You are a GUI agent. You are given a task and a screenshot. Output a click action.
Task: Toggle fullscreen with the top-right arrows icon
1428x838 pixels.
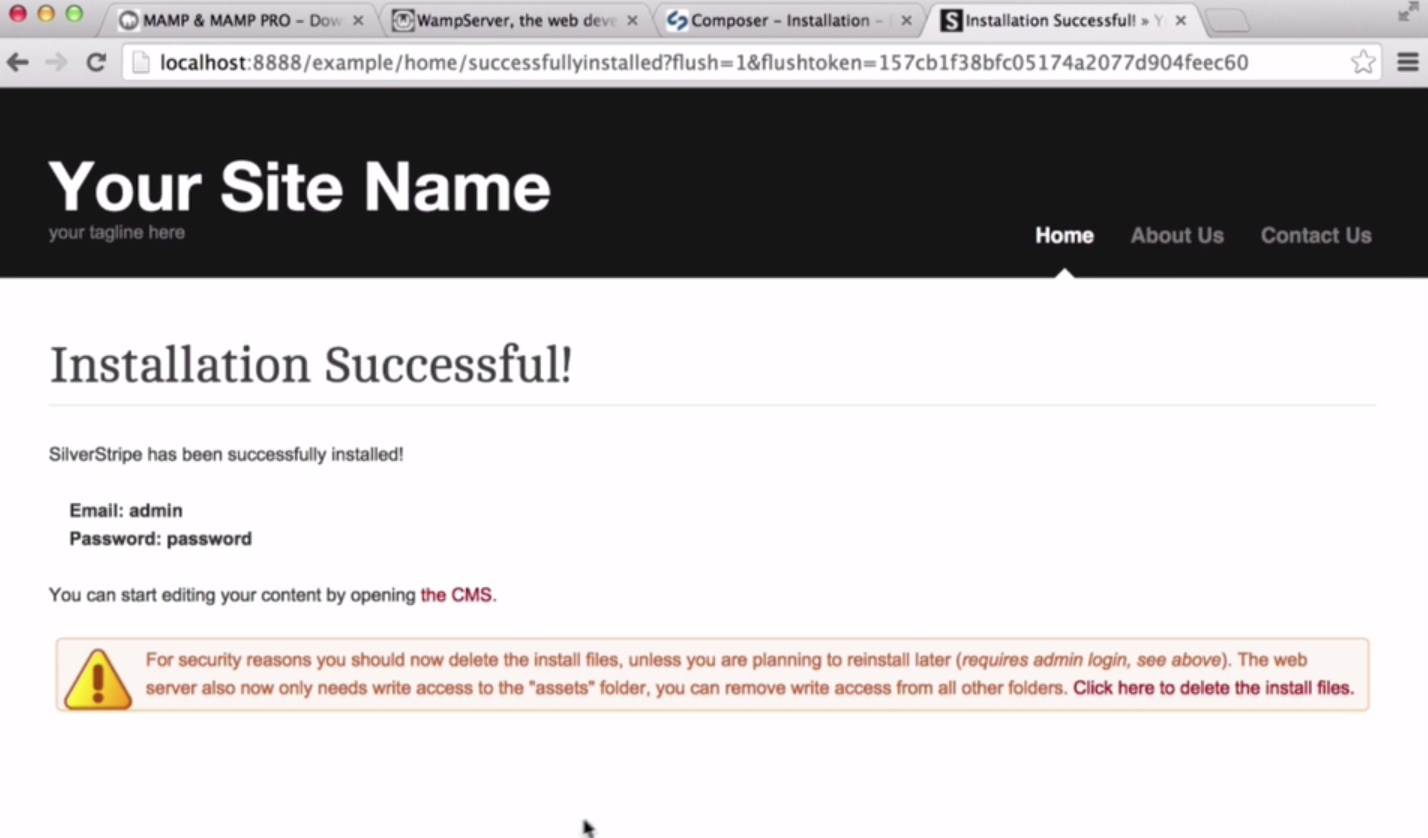(1408, 12)
